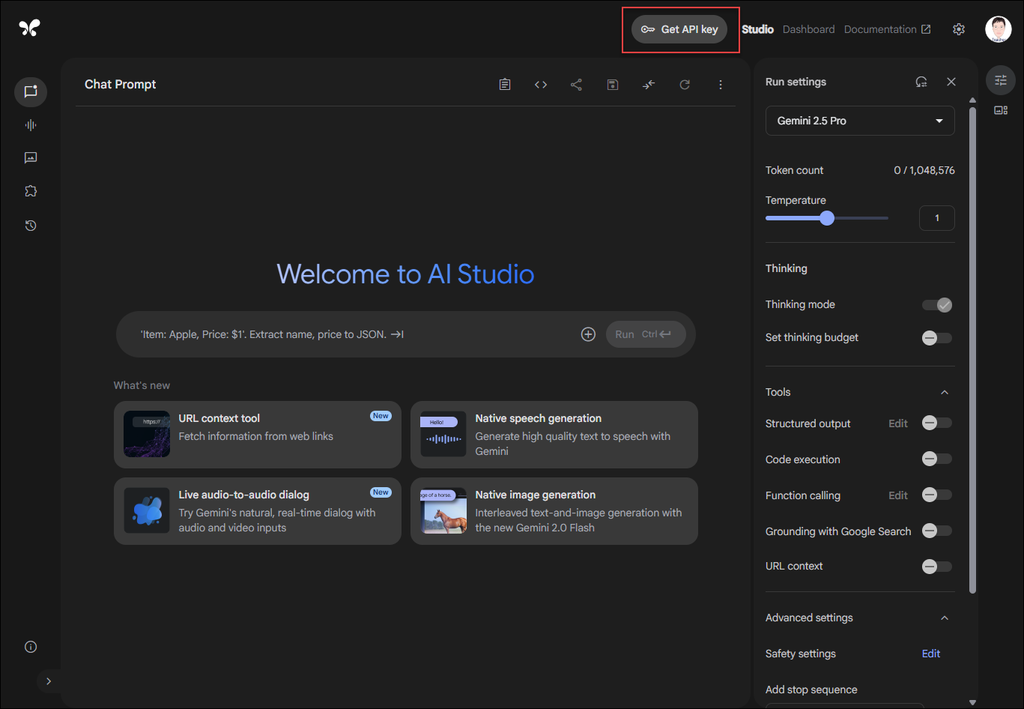Click the Live audio dialog blob thumbnail
The width and height of the screenshot is (1024, 709).
(147, 511)
